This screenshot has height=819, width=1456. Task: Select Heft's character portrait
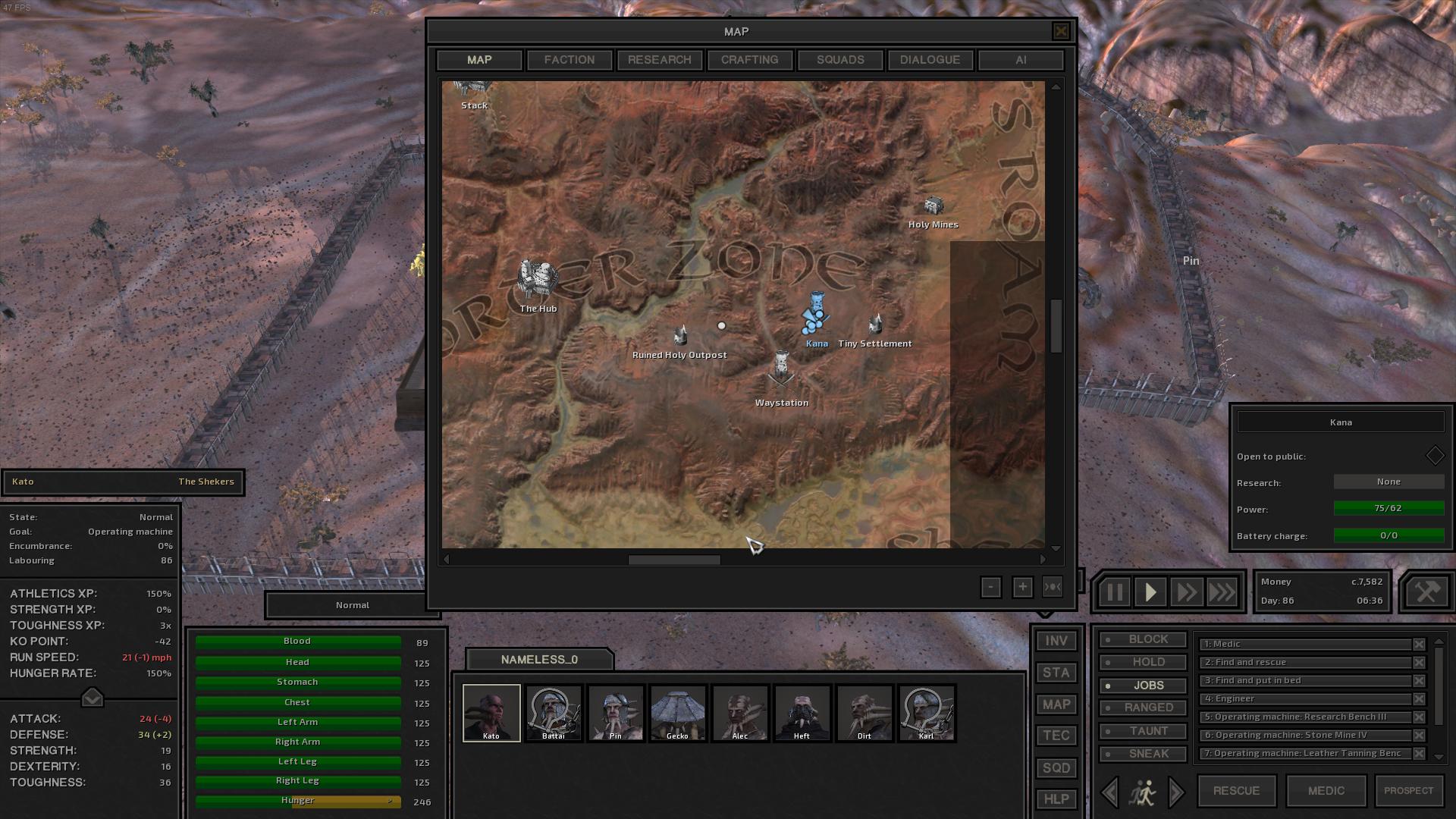[x=802, y=713]
